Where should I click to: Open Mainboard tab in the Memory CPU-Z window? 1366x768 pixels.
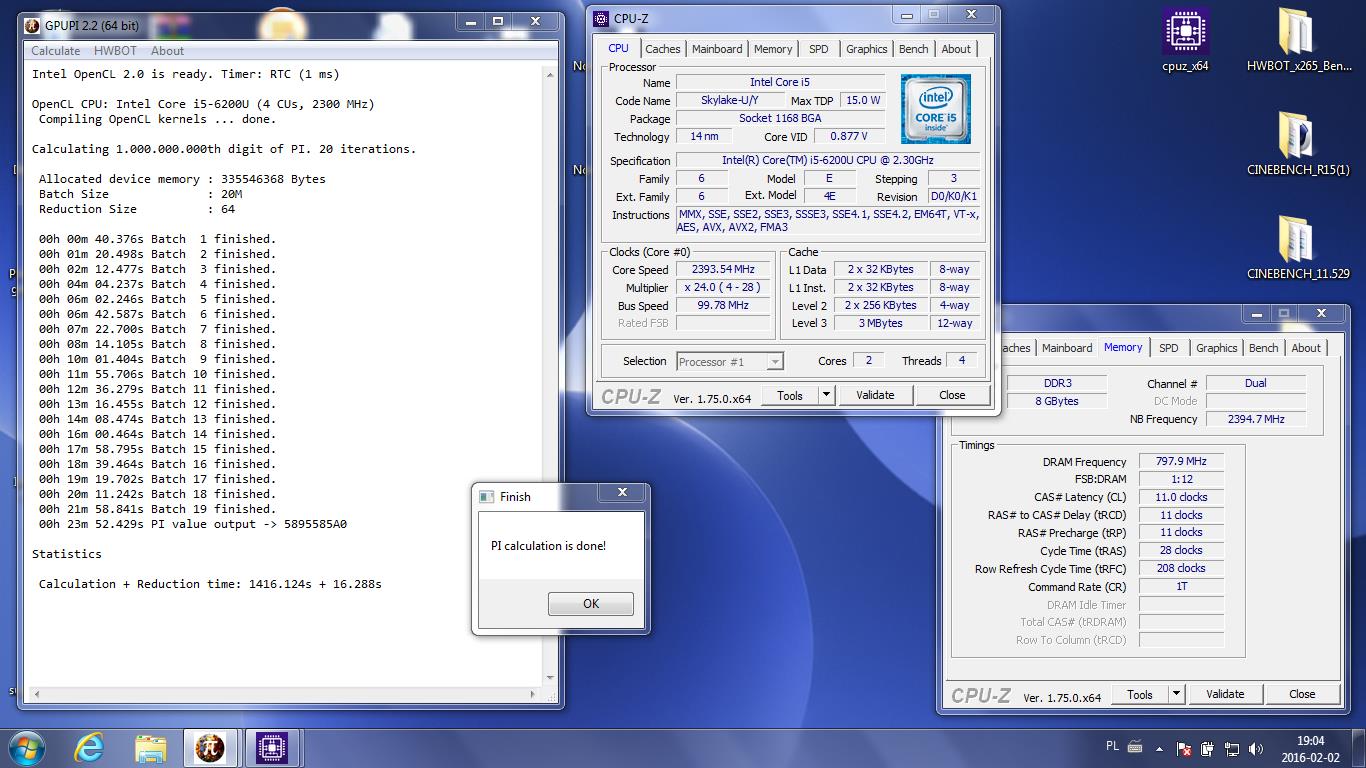click(x=1067, y=348)
